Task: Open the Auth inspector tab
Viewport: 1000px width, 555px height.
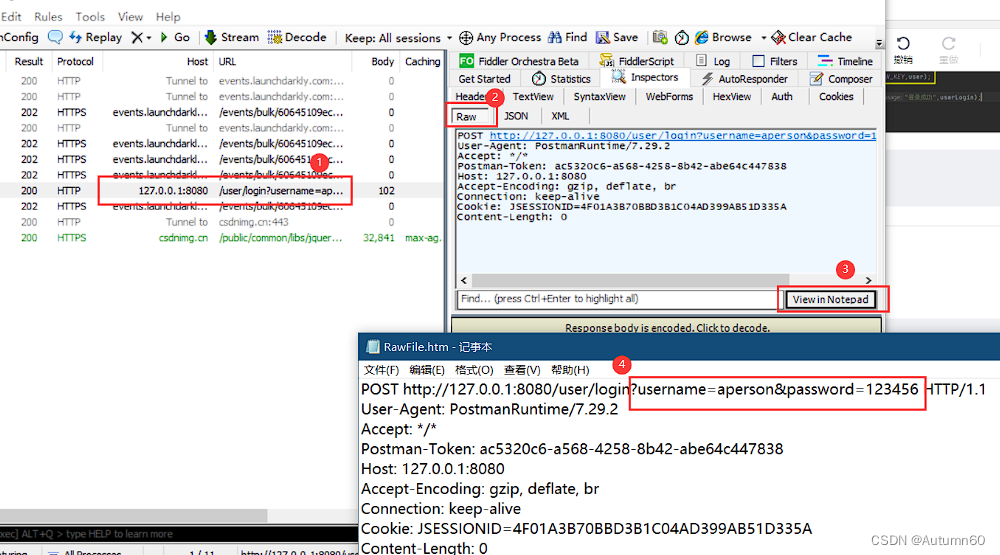Action: (782, 97)
